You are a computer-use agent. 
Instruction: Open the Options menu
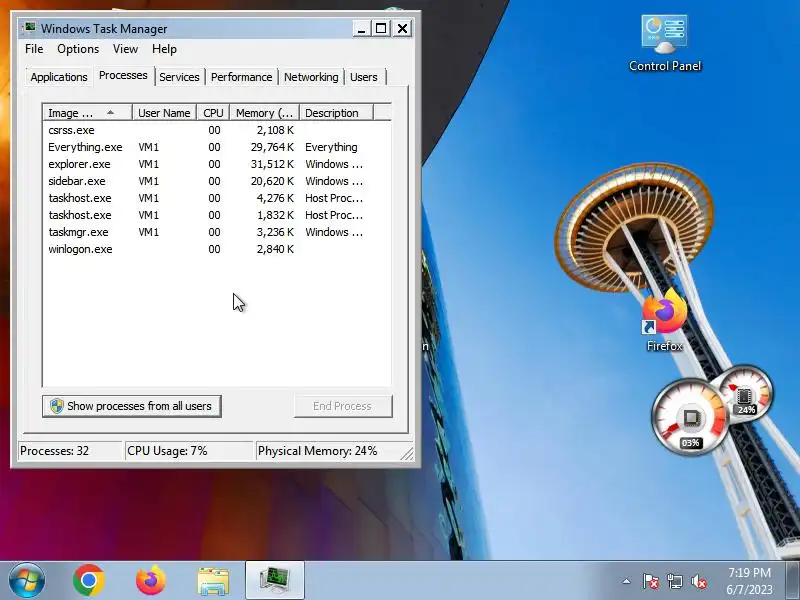point(78,49)
